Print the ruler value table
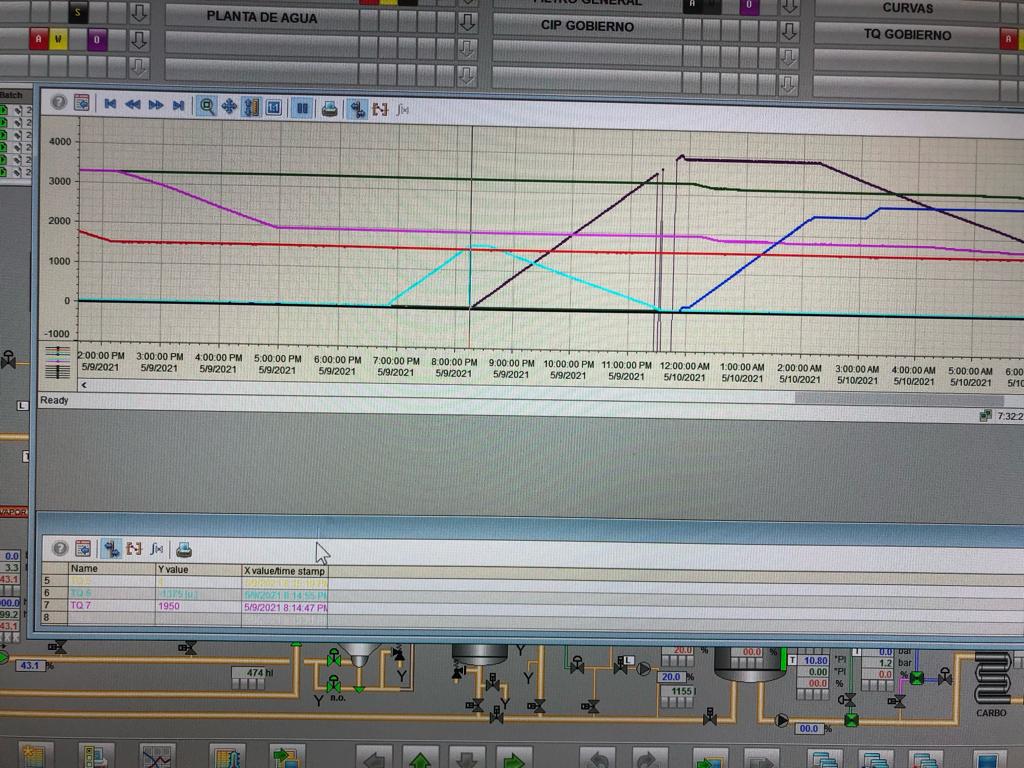The height and width of the screenshot is (768, 1024). click(x=184, y=549)
